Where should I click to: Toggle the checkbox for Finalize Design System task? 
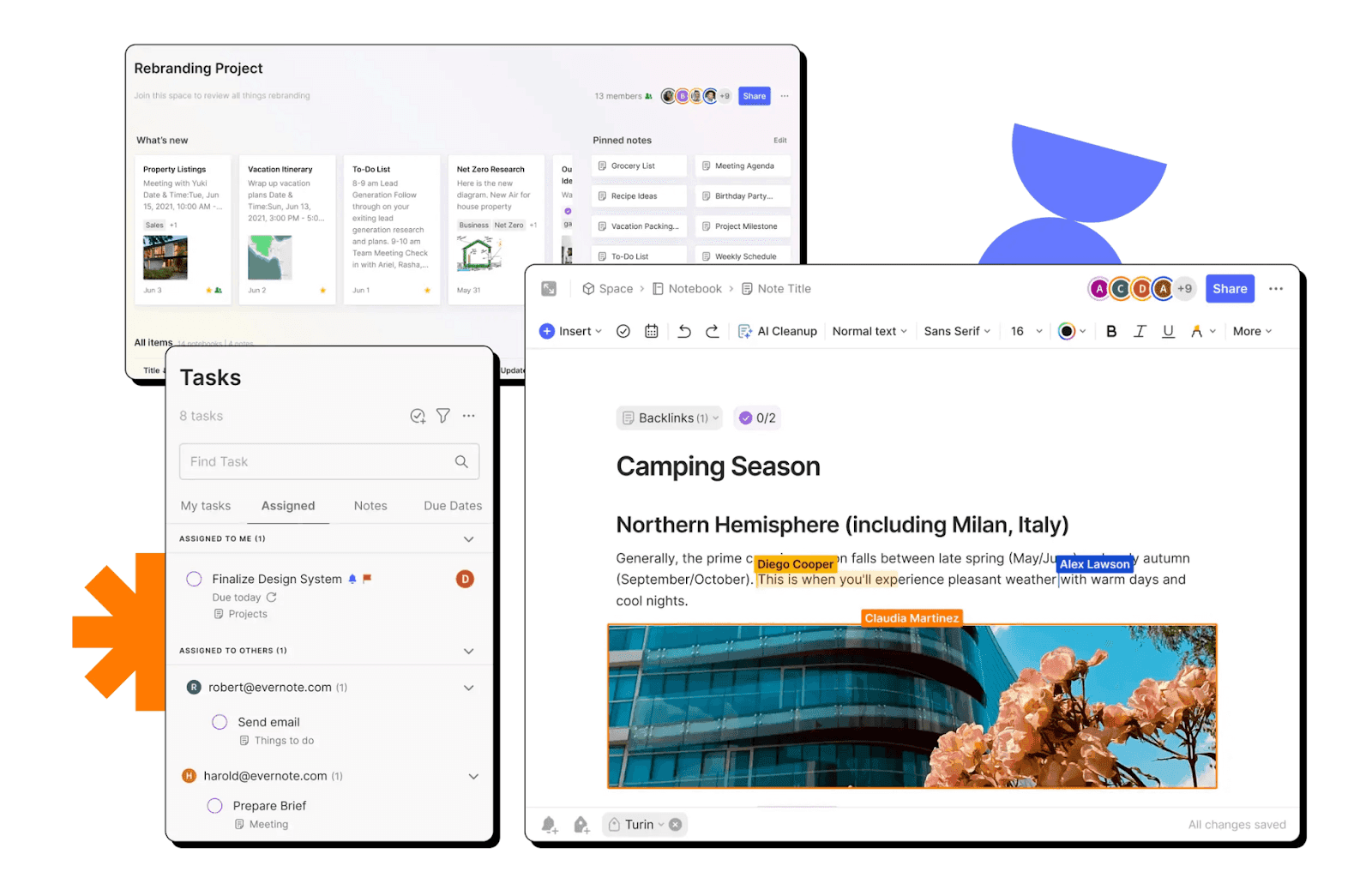194,579
